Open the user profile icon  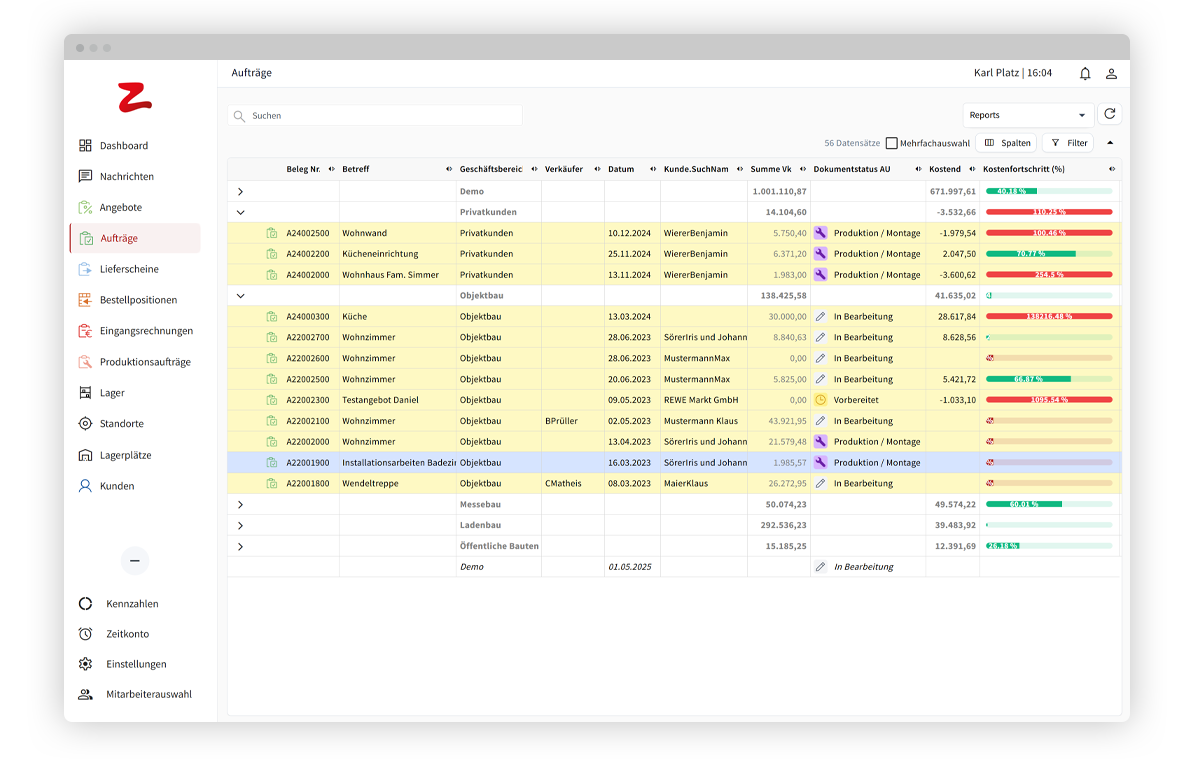1111,74
